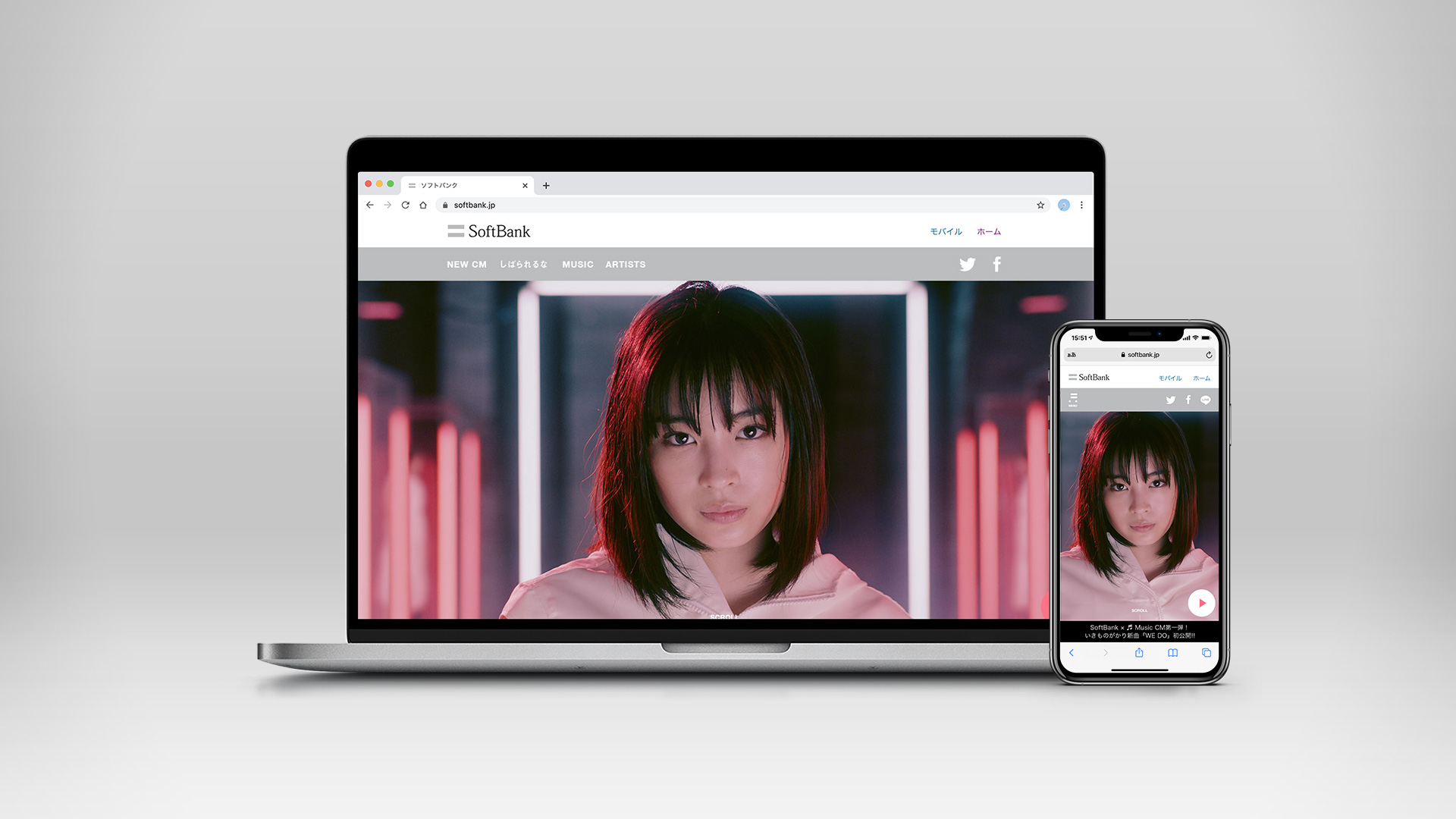Tap the play button on phone
The height and width of the screenshot is (819, 1456).
click(1201, 603)
